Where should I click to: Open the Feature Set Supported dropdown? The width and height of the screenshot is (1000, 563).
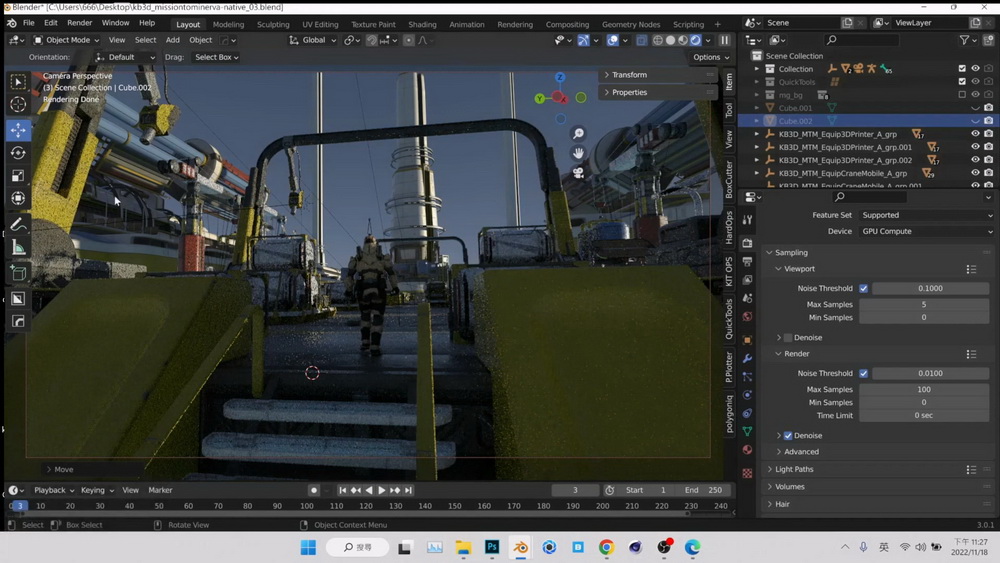click(x=927, y=216)
